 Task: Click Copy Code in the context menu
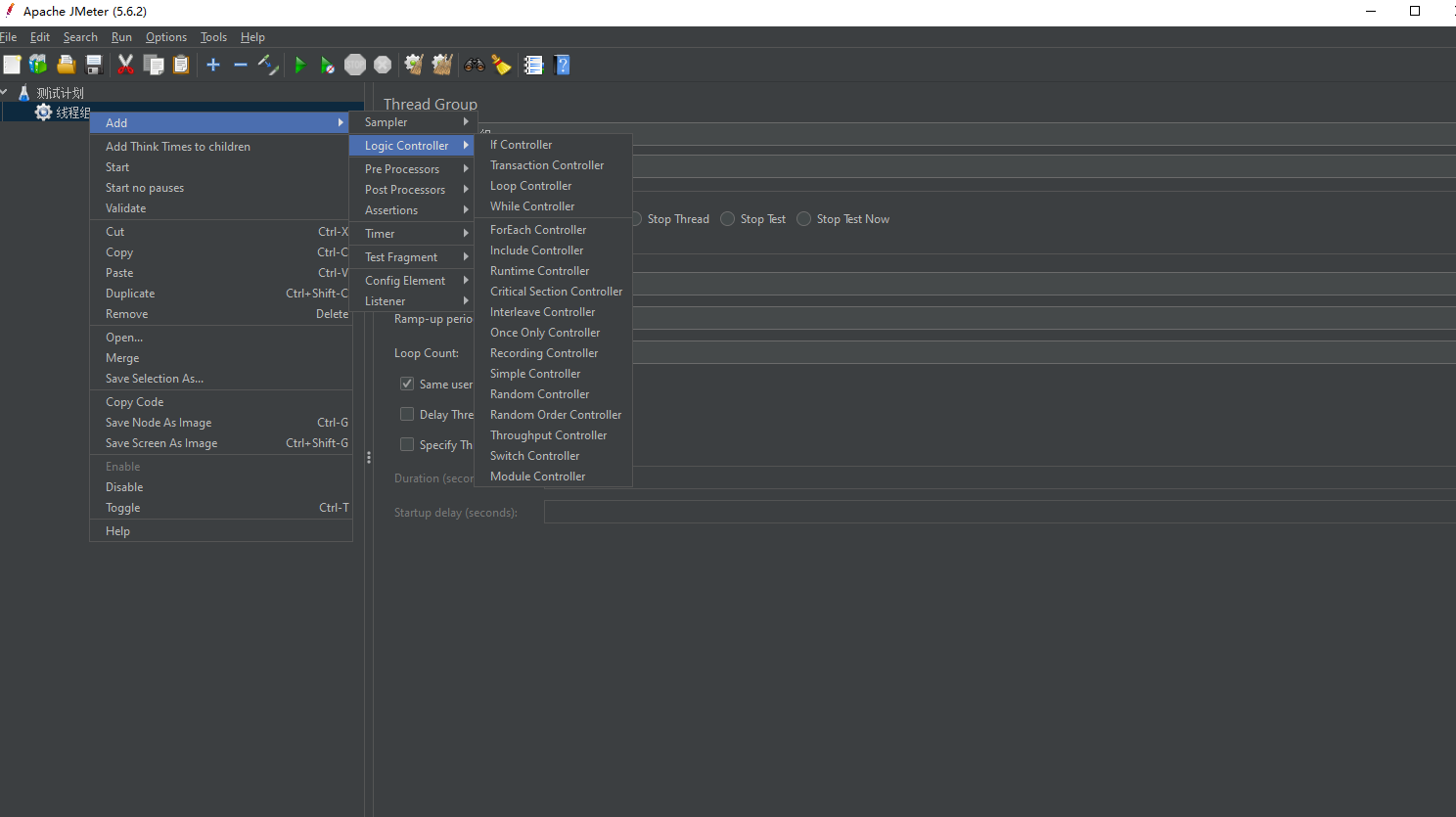pyautogui.click(x=221, y=402)
